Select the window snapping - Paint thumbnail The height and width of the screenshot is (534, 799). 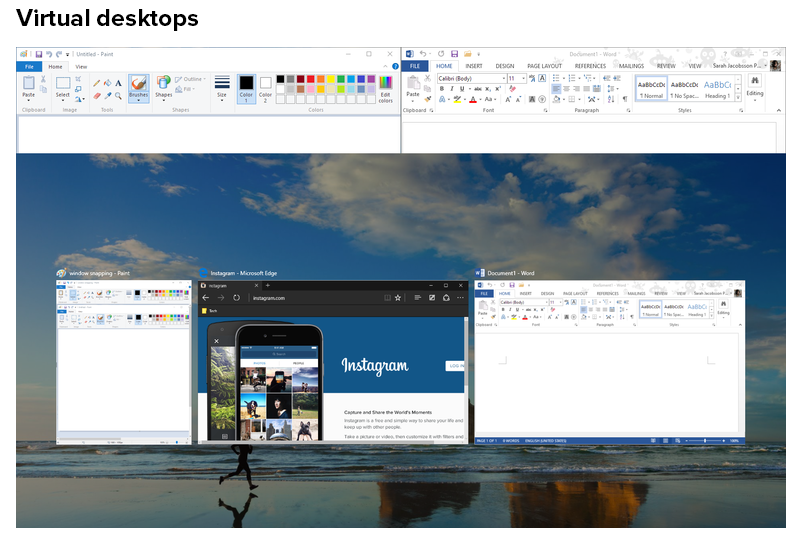pyautogui.click(x=123, y=362)
